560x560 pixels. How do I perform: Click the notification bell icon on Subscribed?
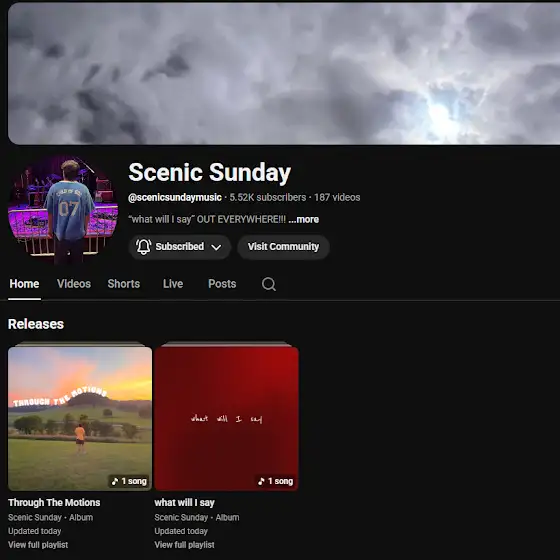coord(144,246)
